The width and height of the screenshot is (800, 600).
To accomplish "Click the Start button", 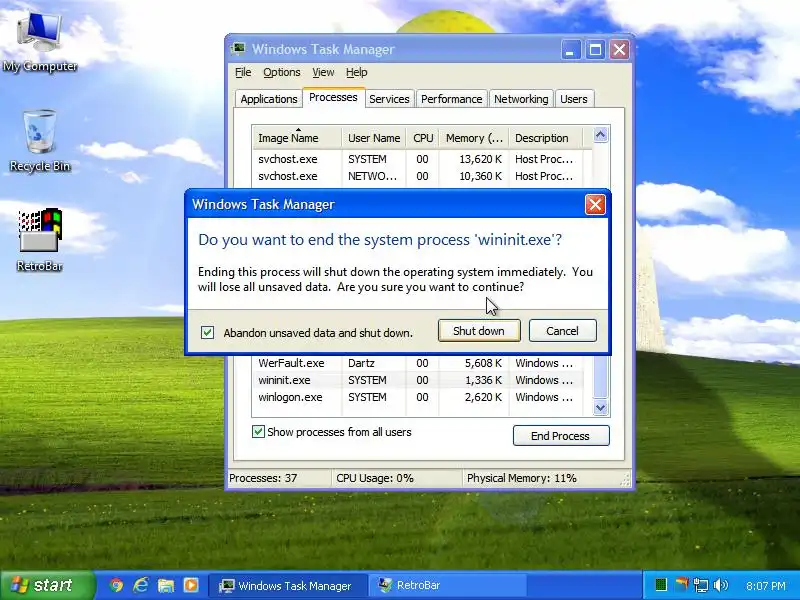I will 47,585.
